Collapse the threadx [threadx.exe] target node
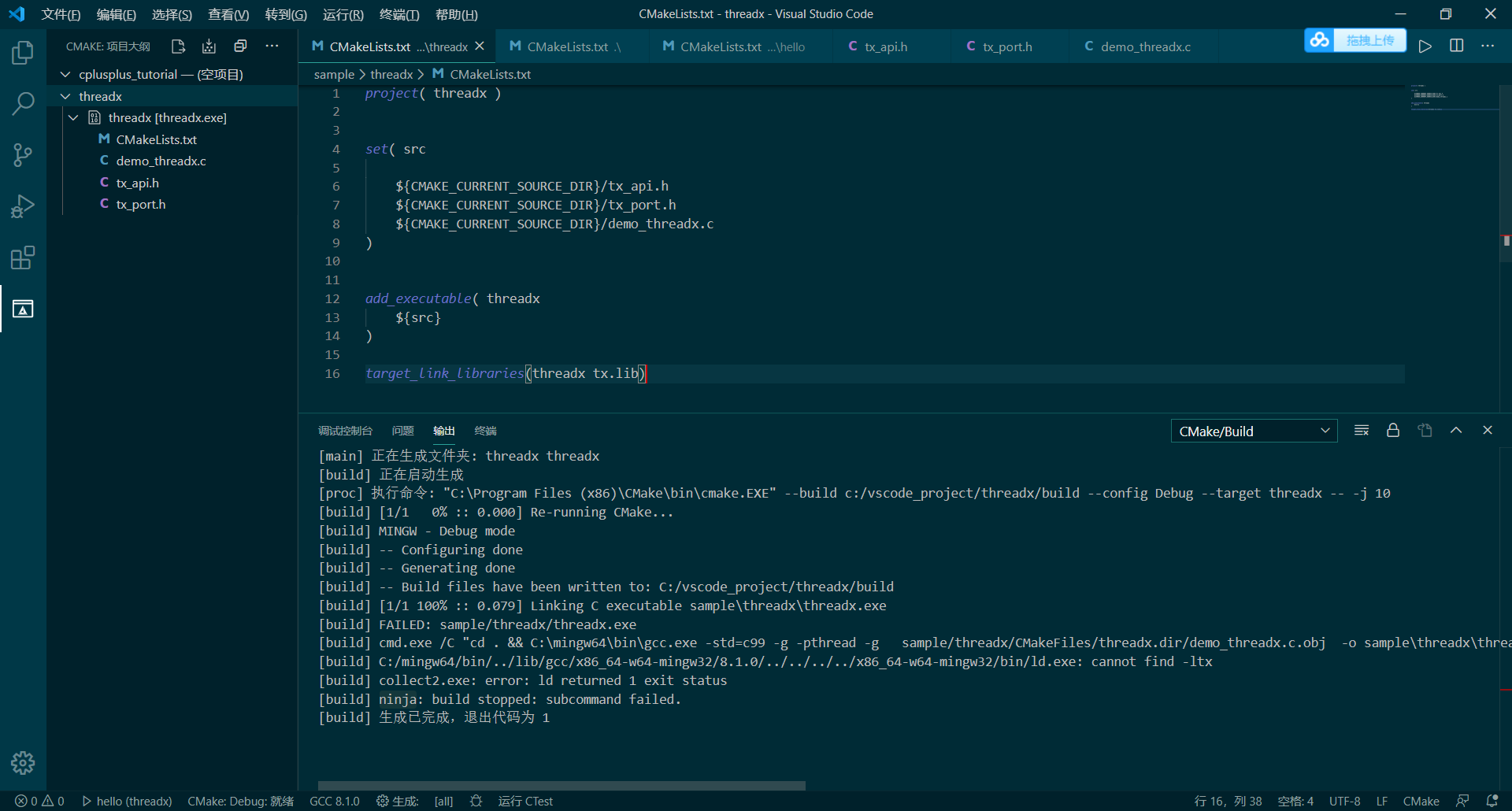This screenshot has width=1512, height=811. (x=74, y=117)
